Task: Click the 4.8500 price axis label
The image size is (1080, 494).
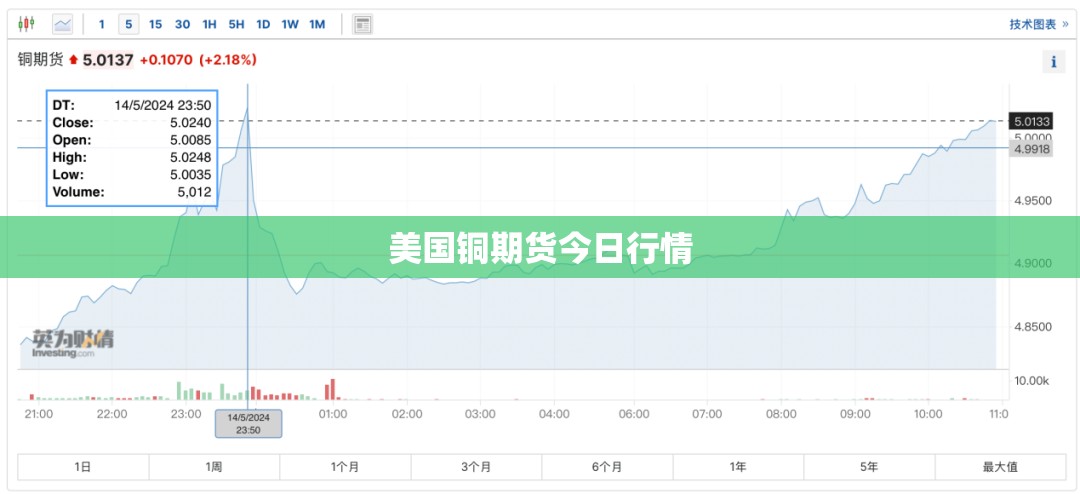Action: tap(1032, 327)
